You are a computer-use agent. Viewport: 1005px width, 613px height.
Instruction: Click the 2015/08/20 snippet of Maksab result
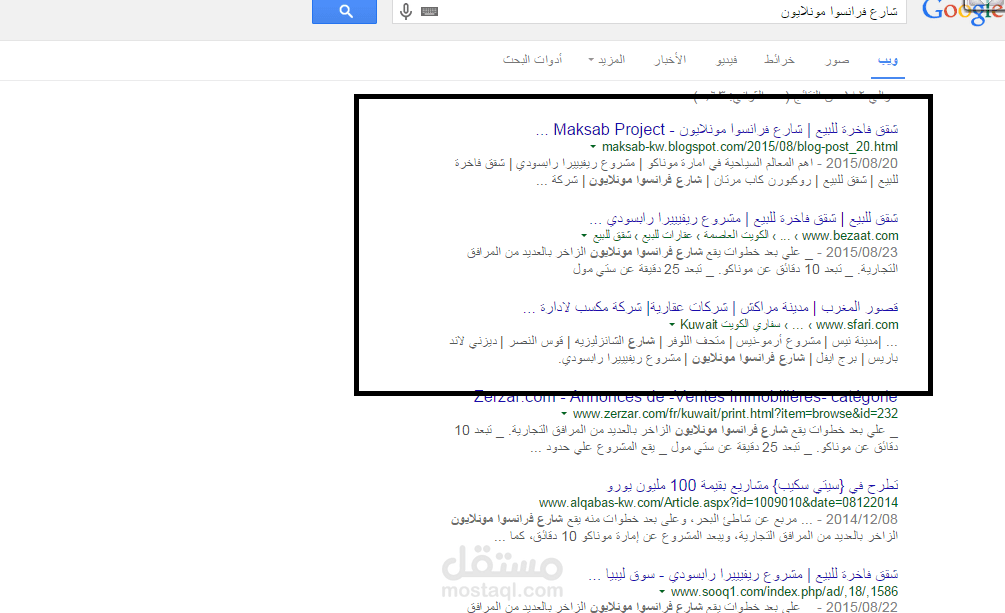click(676, 172)
